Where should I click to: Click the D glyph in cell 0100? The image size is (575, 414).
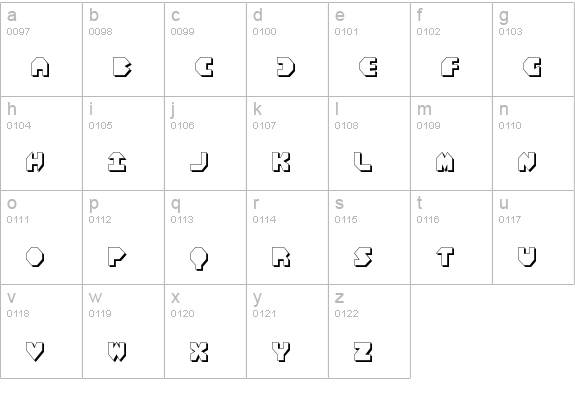[x=286, y=67]
